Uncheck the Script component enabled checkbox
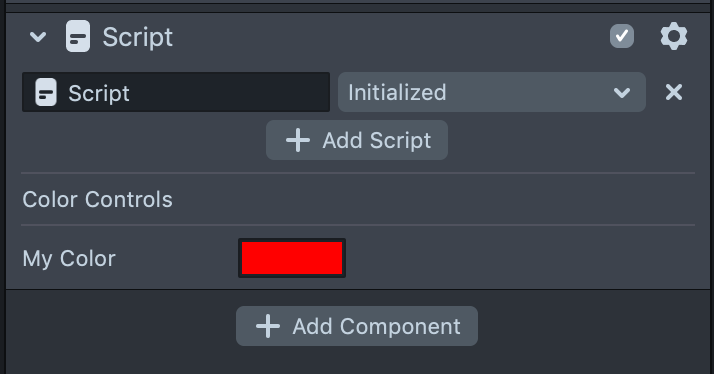Screen dimensions: 714x374 [x=622, y=36]
